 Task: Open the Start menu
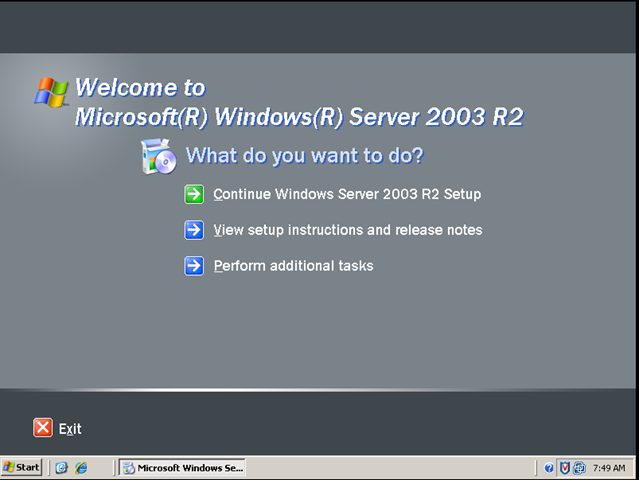(x=22, y=467)
